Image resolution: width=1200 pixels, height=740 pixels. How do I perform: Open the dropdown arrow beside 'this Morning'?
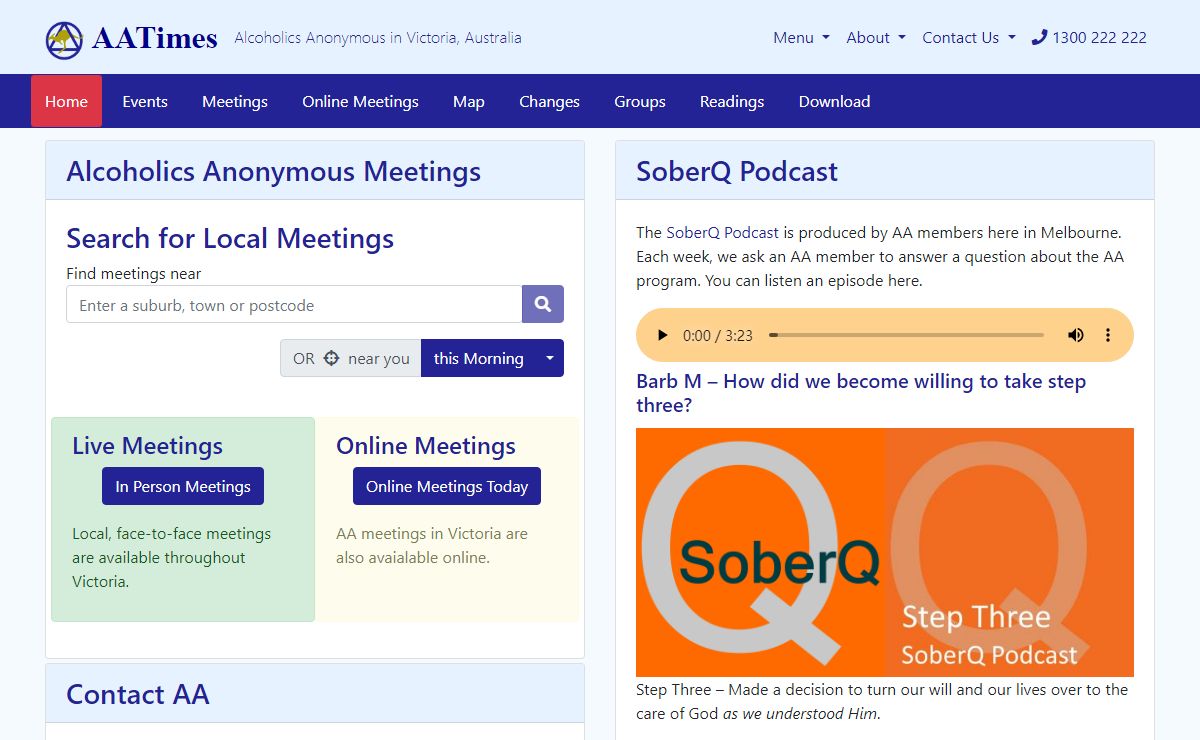click(x=550, y=358)
